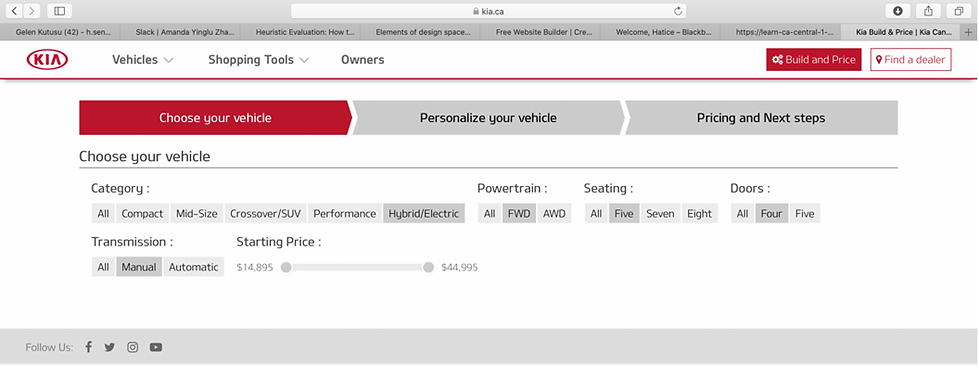979x376 pixels.
Task: Click the Find a dealer button
Action: (x=911, y=60)
